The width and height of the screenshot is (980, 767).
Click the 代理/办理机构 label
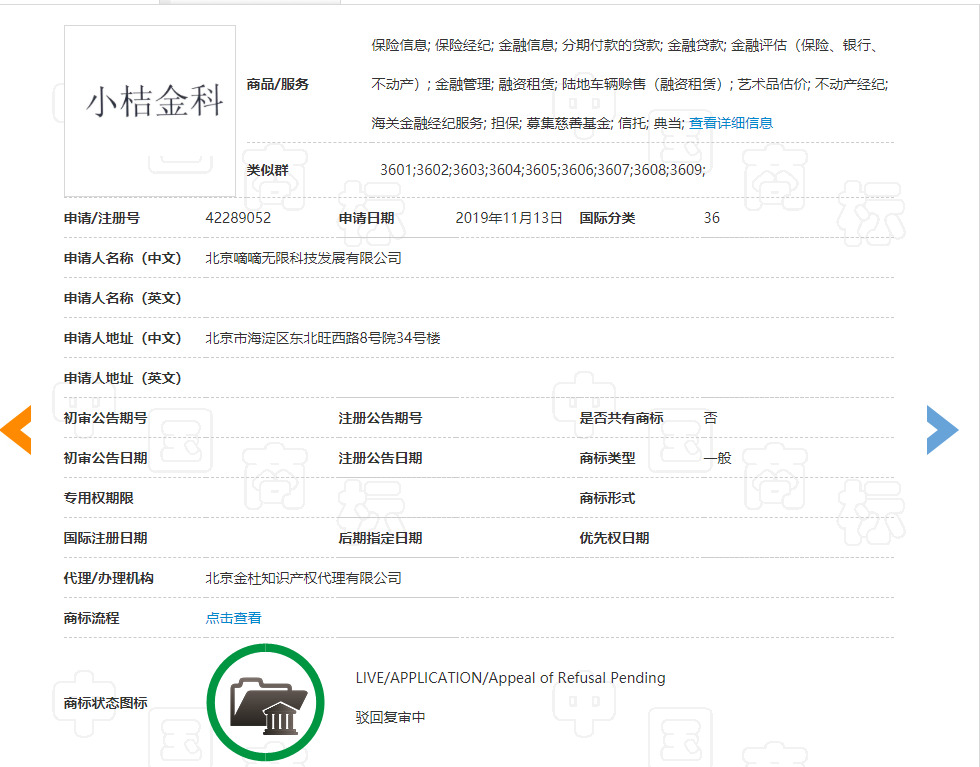(x=109, y=578)
